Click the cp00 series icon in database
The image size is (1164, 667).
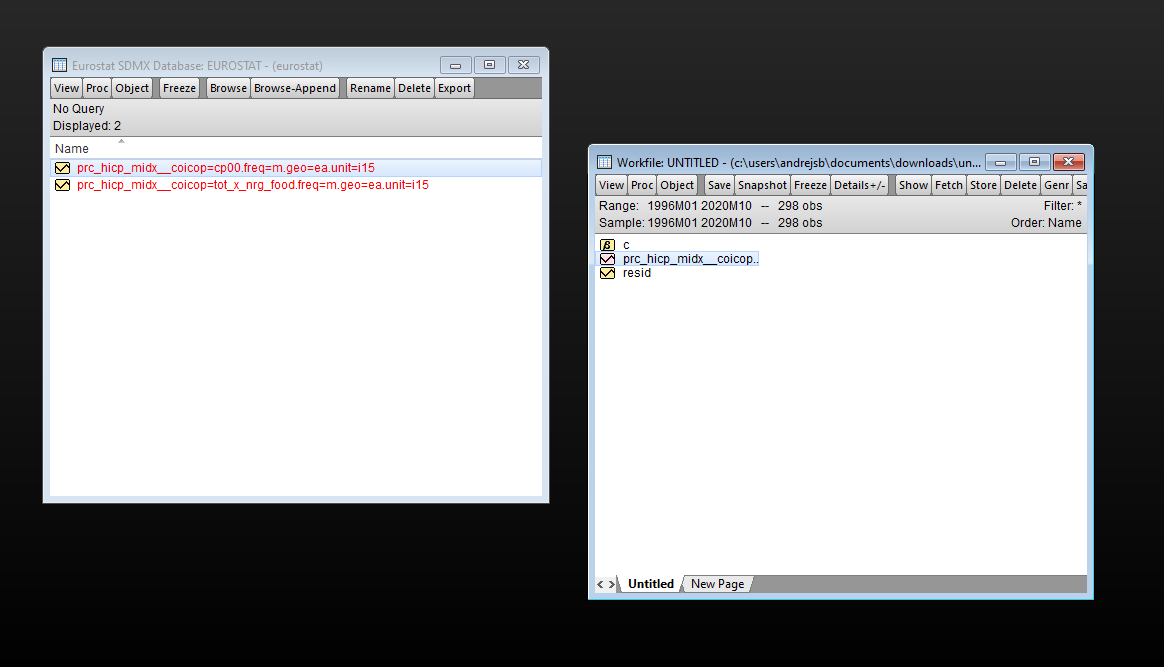pyautogui.click(x=62, y=168)
